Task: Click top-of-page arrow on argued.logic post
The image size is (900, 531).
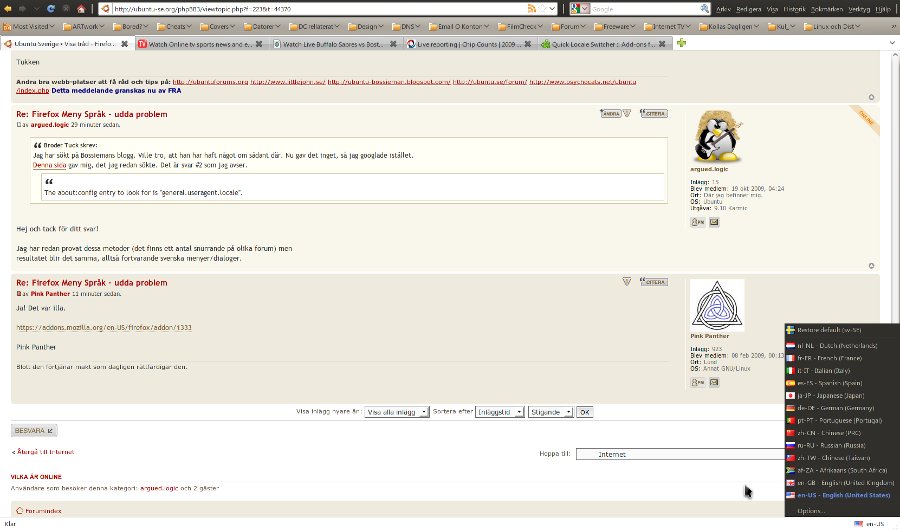Action: (871, 266)
